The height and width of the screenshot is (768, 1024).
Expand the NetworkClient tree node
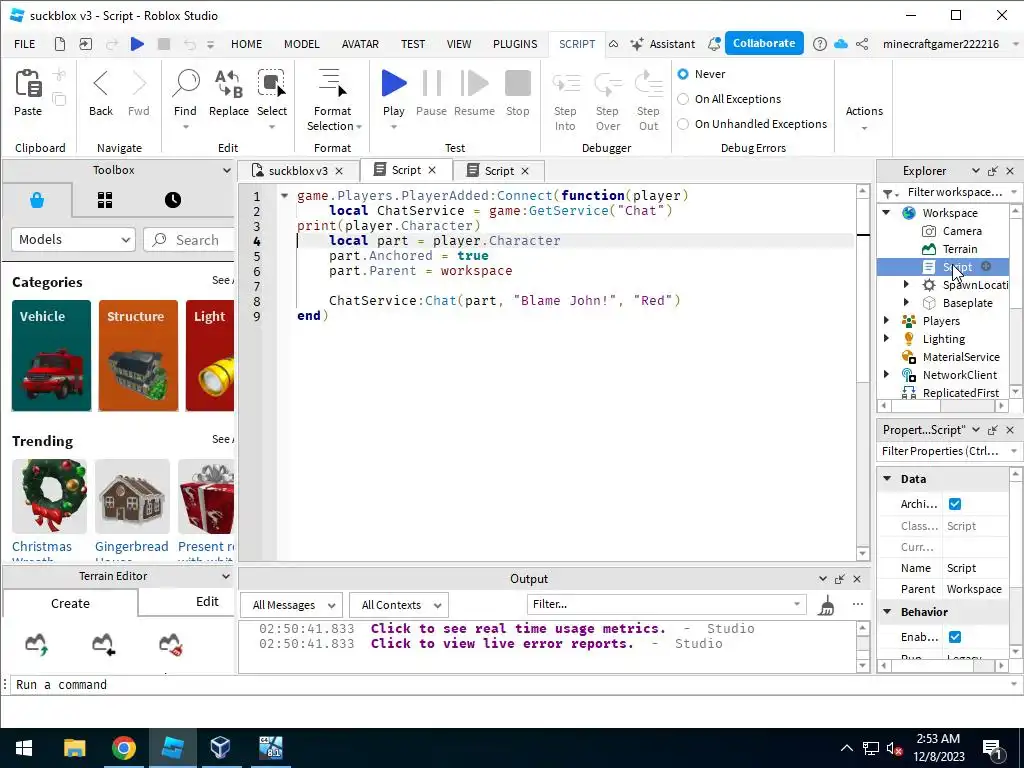pos(886,374)
